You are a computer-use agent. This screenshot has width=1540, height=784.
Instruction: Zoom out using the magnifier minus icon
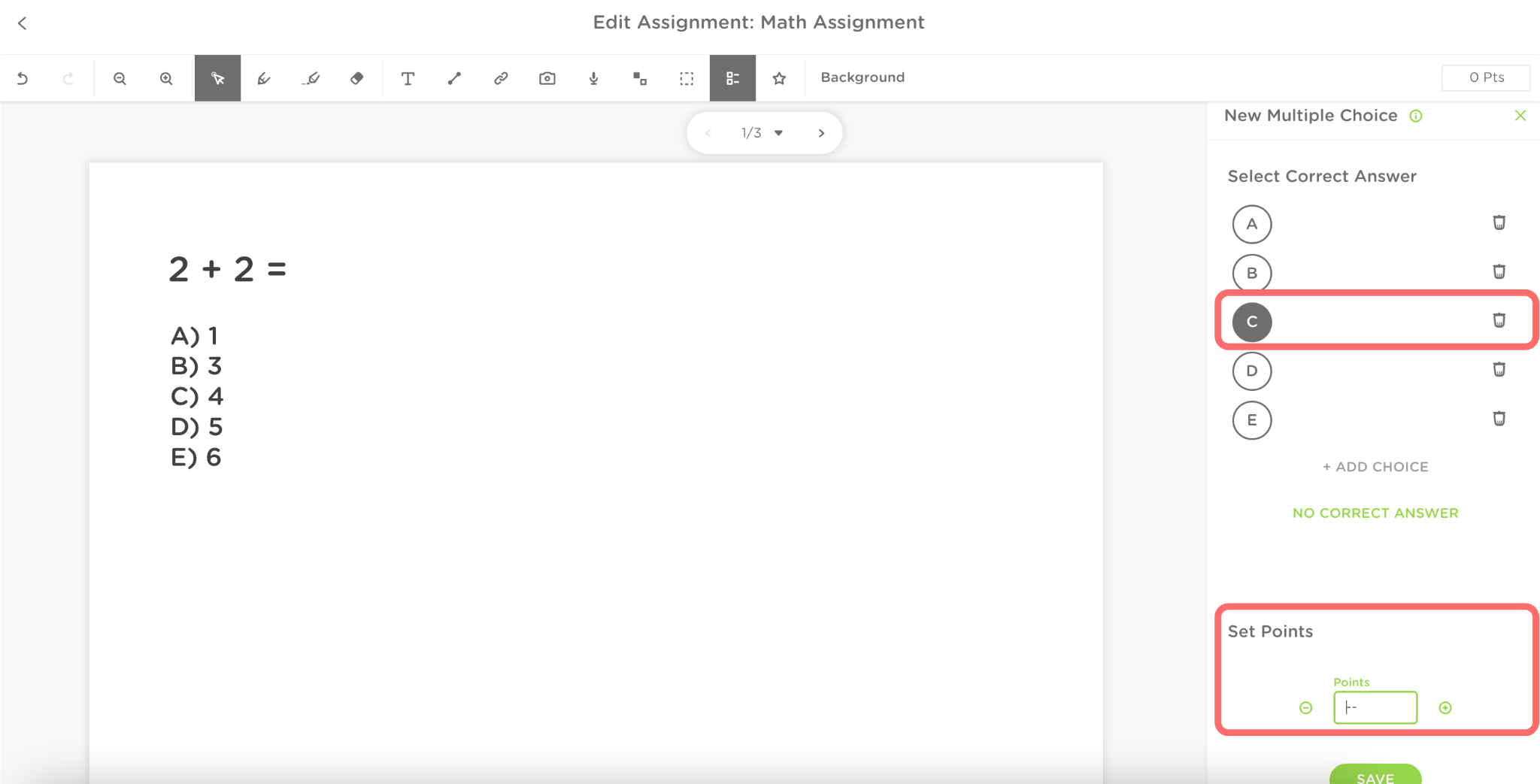120,78
